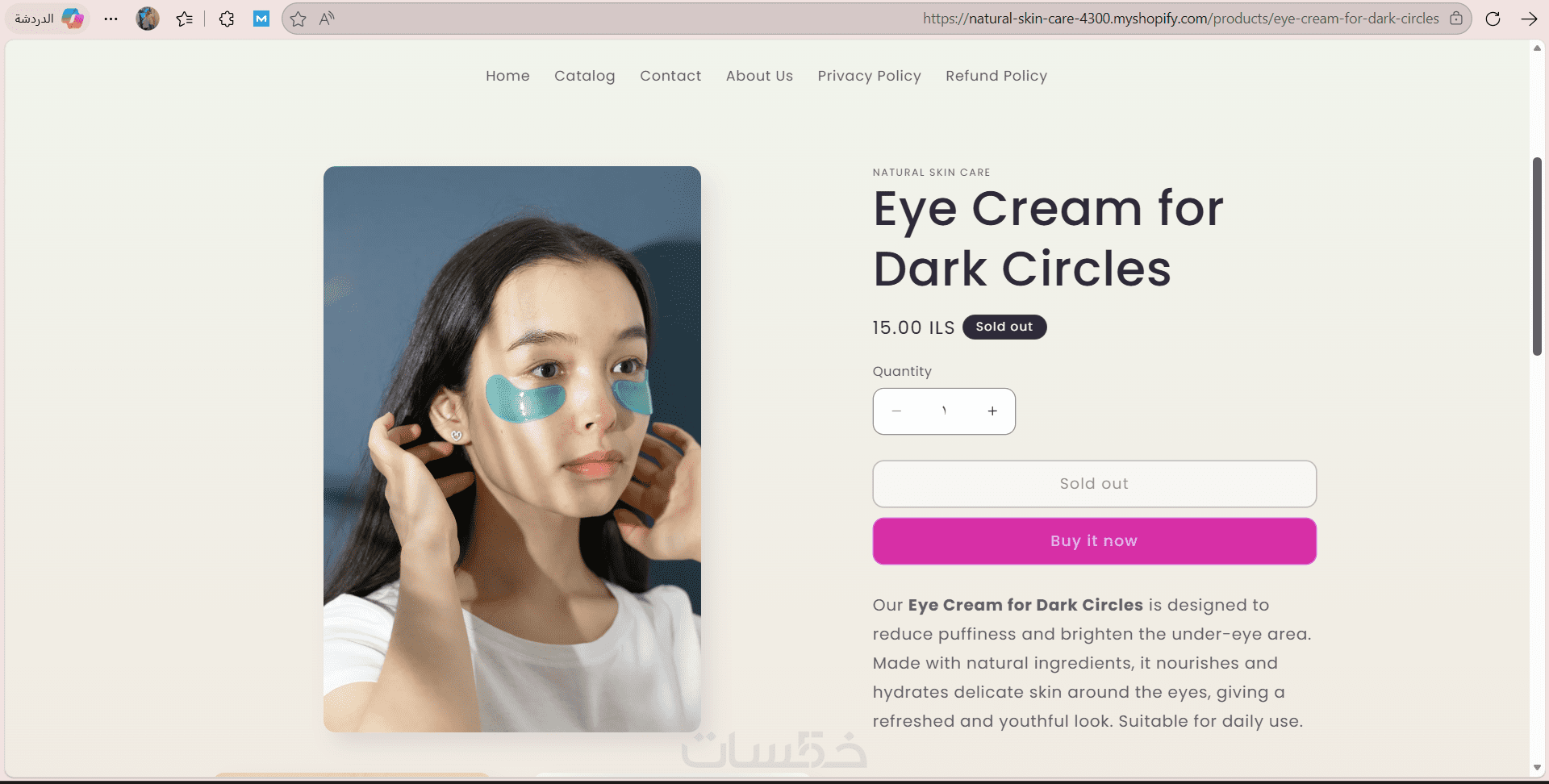Viewport: 1549px width, 784px height.
Task: Click the browser back arrow button
Action: [1529, 19]
